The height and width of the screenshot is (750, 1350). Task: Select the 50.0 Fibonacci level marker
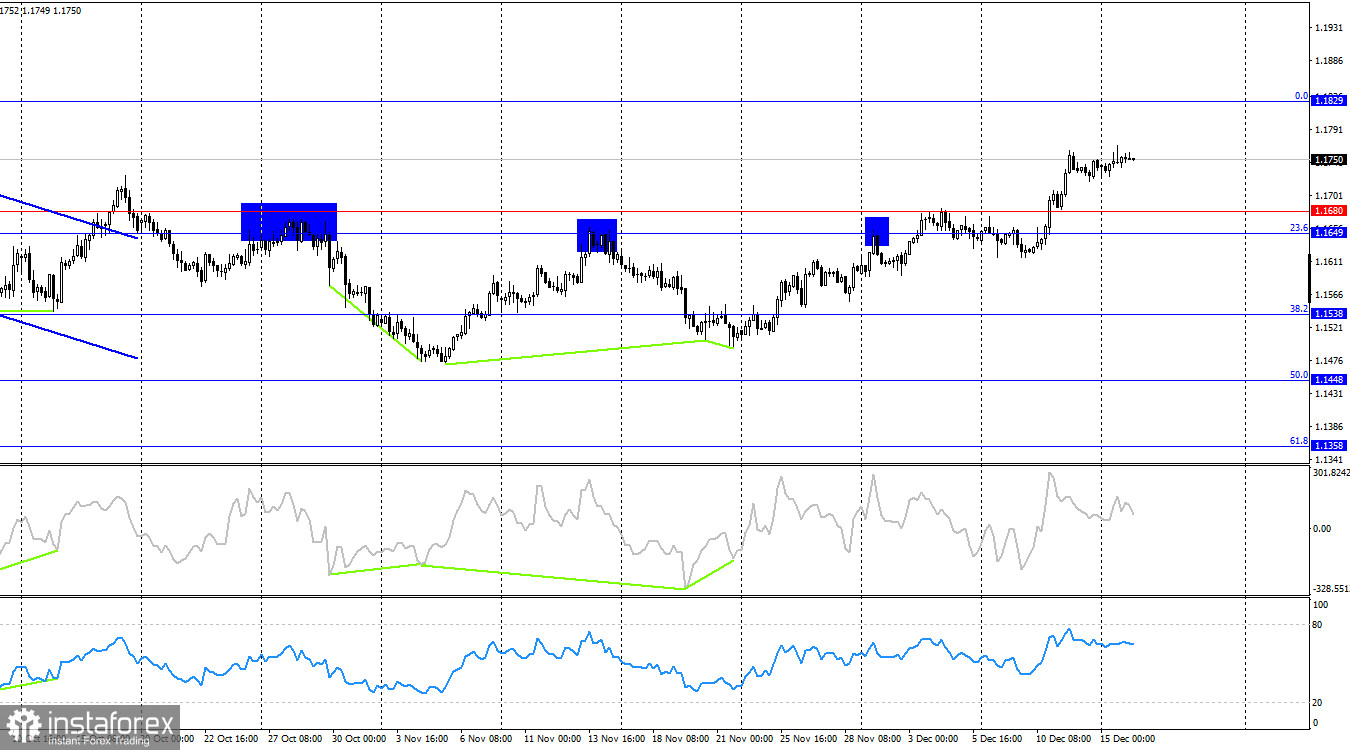pyautogui.click(x=1298, y=375)
